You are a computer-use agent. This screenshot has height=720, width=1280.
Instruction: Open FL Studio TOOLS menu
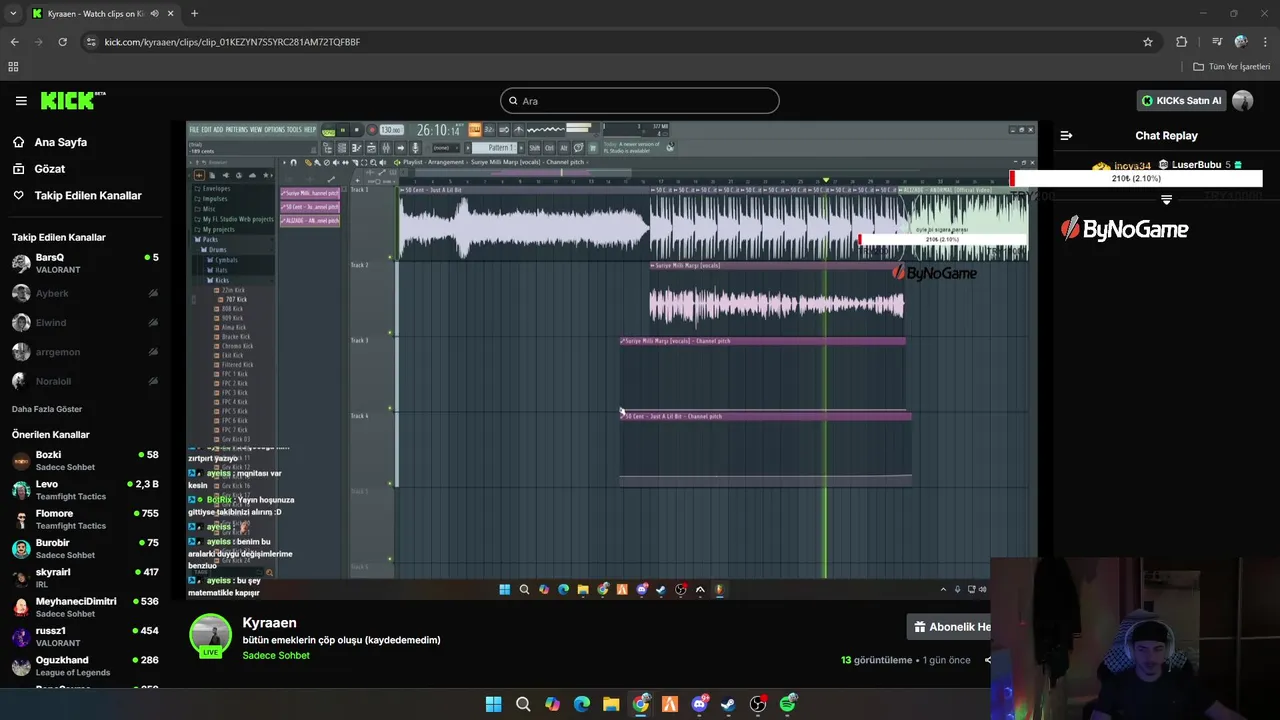click(x=294, y=129)
